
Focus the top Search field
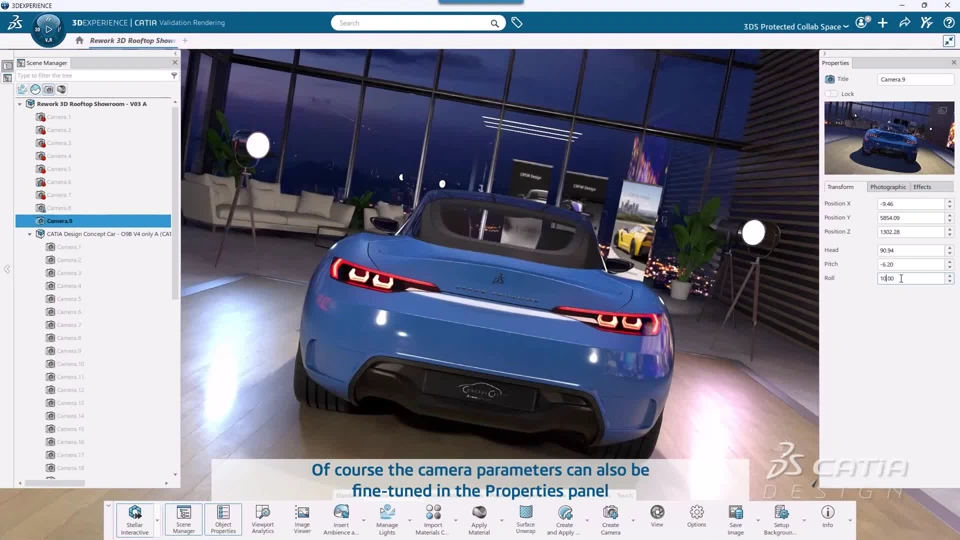(x=418, y=23)
